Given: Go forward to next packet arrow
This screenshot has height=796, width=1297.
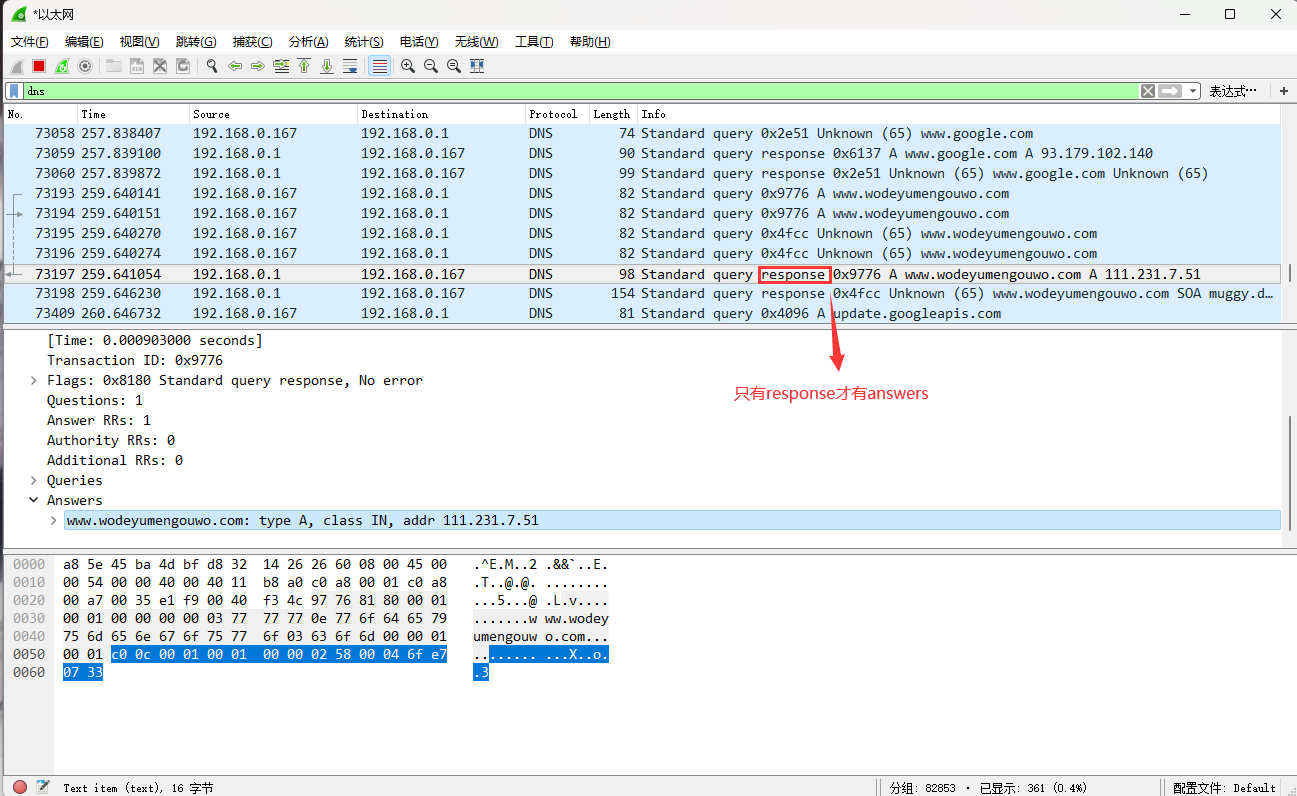Looking at the screenshot, I should pyautogui.click(x=258, y=66).
